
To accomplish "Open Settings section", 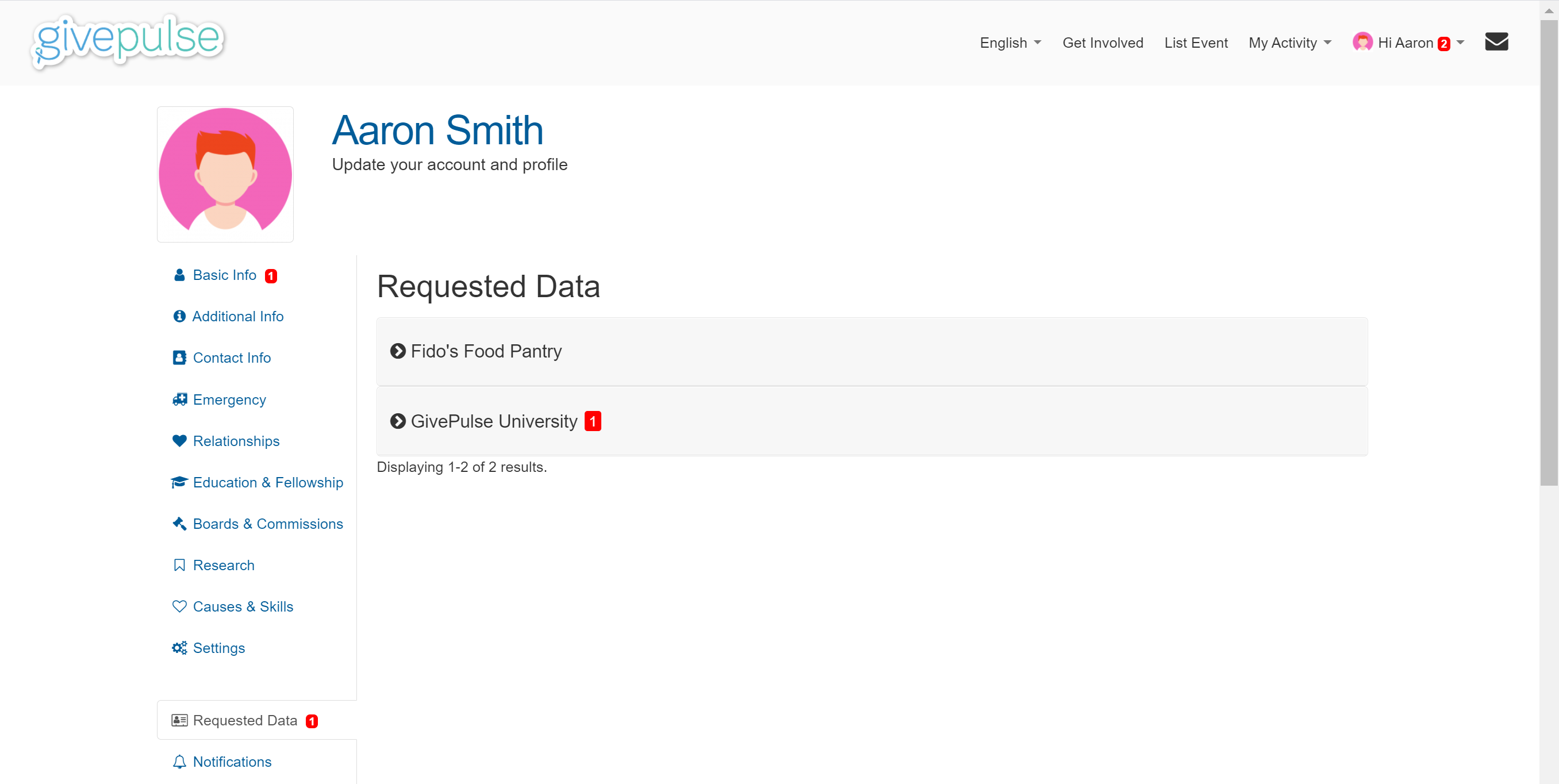I will [x=219, y=648].
